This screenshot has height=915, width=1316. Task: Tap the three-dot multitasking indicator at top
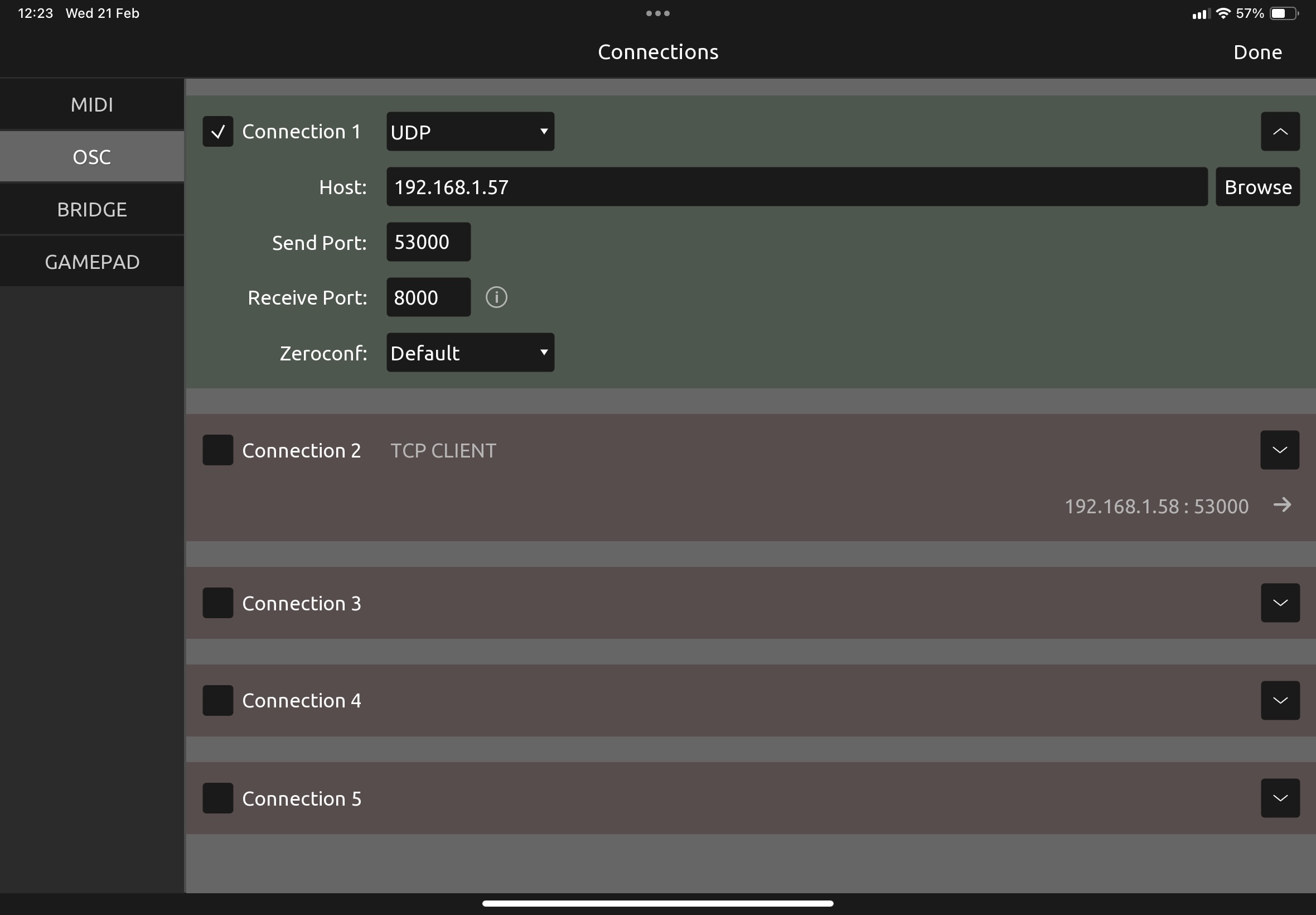pyautogui.click(x=657, y=13)
